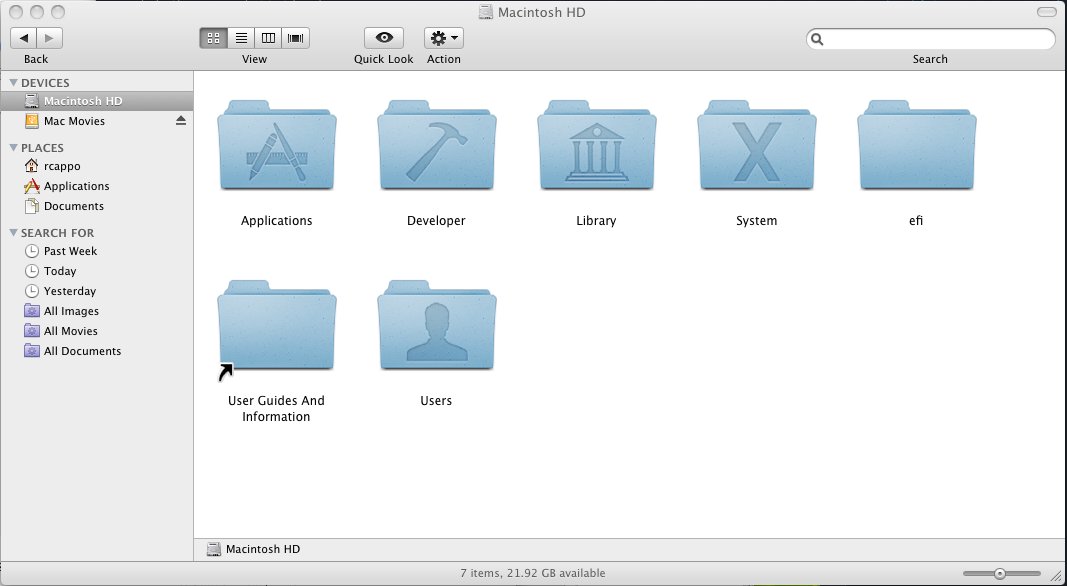This screenshot has width=1067, height=586.
Task: Select the efi folder icon
Action: (x=916, y=145)
